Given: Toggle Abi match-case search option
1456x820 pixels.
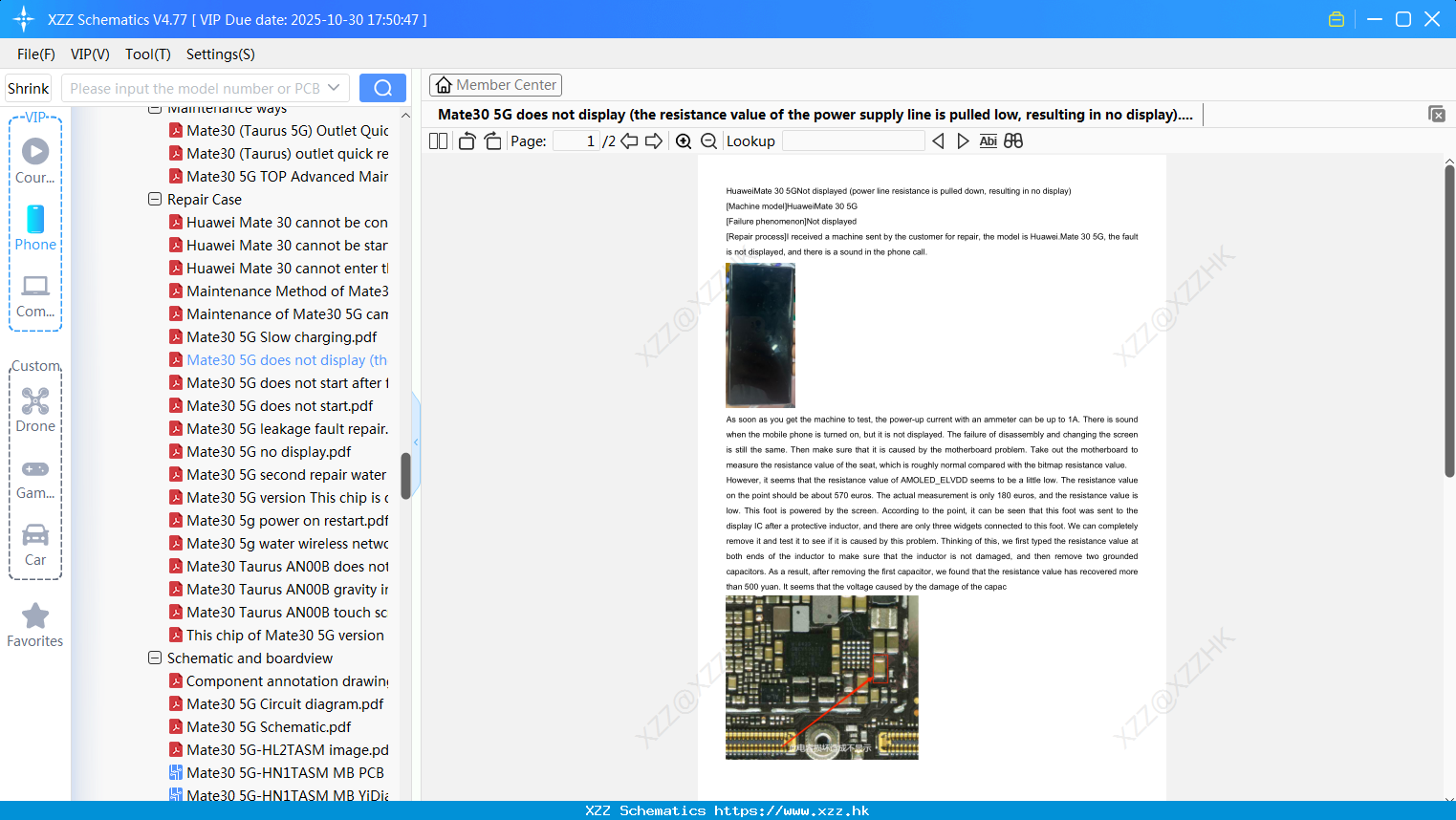Looking at the screenshot, I should 988,140.
